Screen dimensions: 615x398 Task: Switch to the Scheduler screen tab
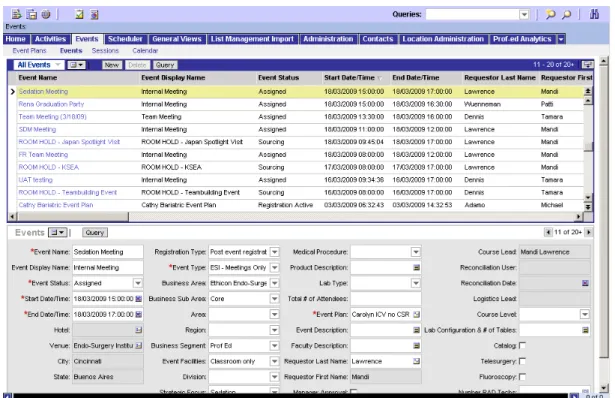click(x=125, y=39)
